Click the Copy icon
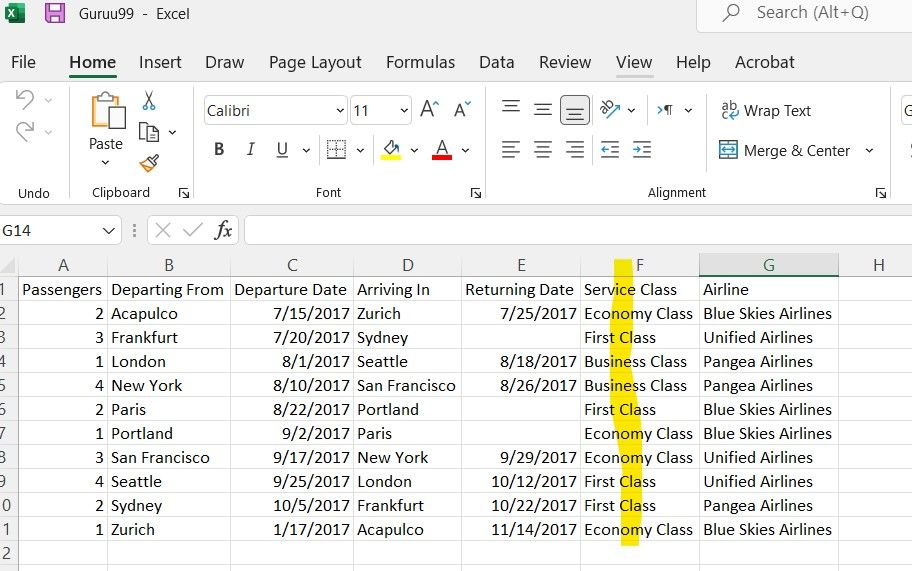 point(149,132)
